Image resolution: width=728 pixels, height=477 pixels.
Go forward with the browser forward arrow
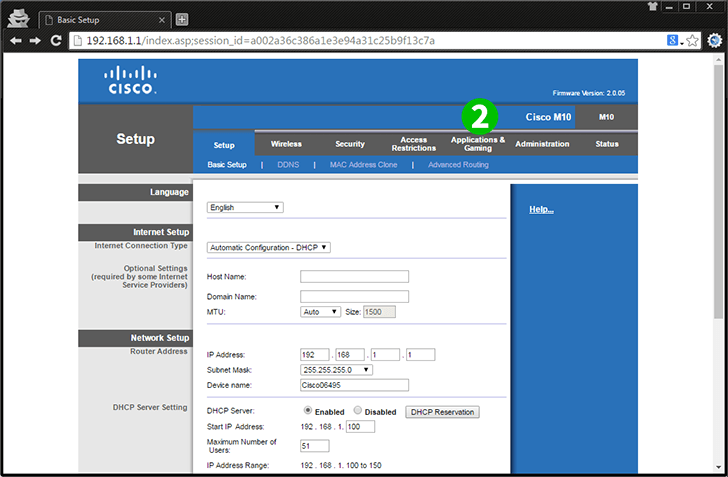35,41
